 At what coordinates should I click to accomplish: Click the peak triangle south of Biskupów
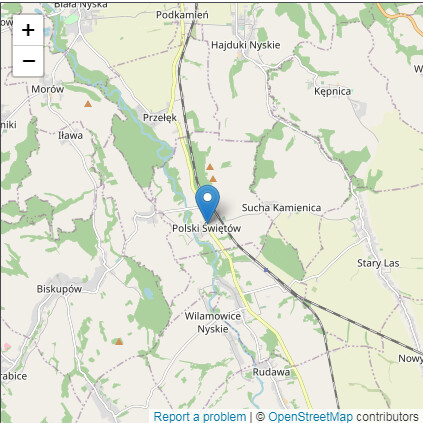click(x=119, y=341)
